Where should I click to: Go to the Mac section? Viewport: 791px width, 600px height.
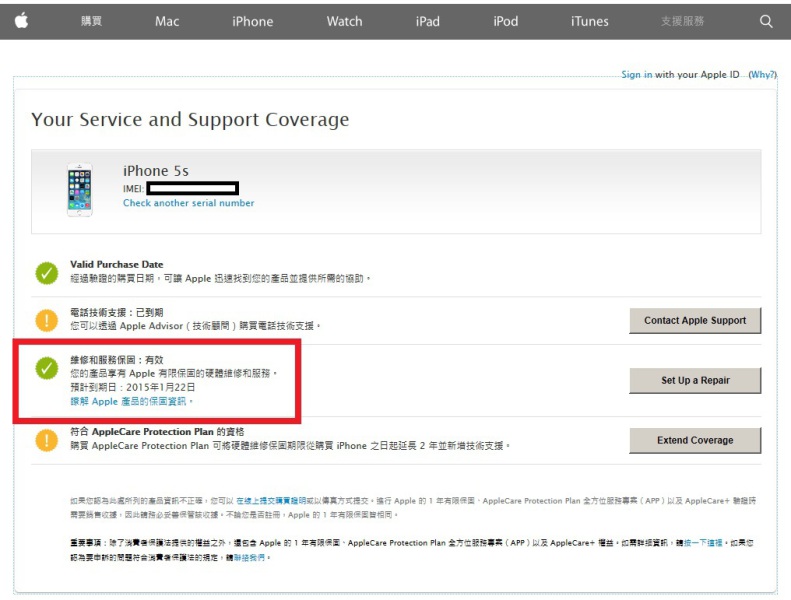[167, 21]
